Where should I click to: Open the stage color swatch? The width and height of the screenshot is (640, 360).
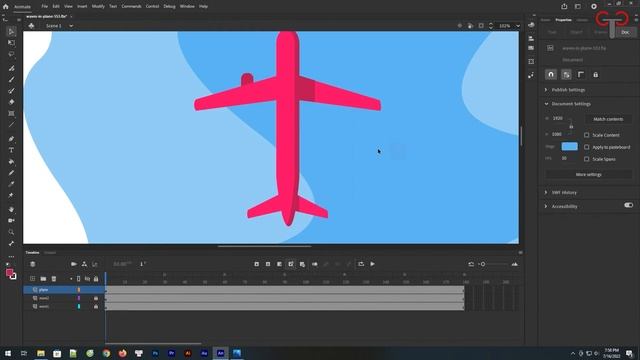[569, 147]
